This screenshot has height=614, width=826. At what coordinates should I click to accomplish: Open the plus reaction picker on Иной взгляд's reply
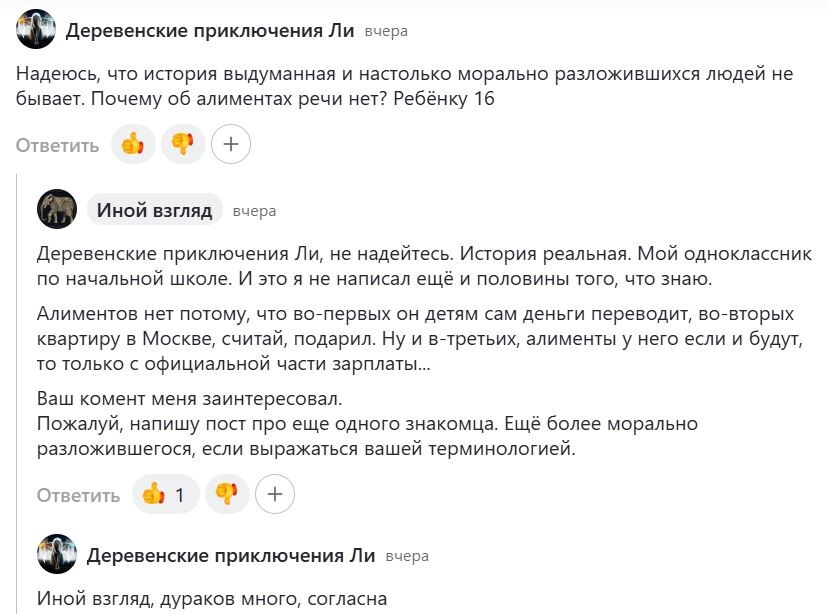[276, 493]
